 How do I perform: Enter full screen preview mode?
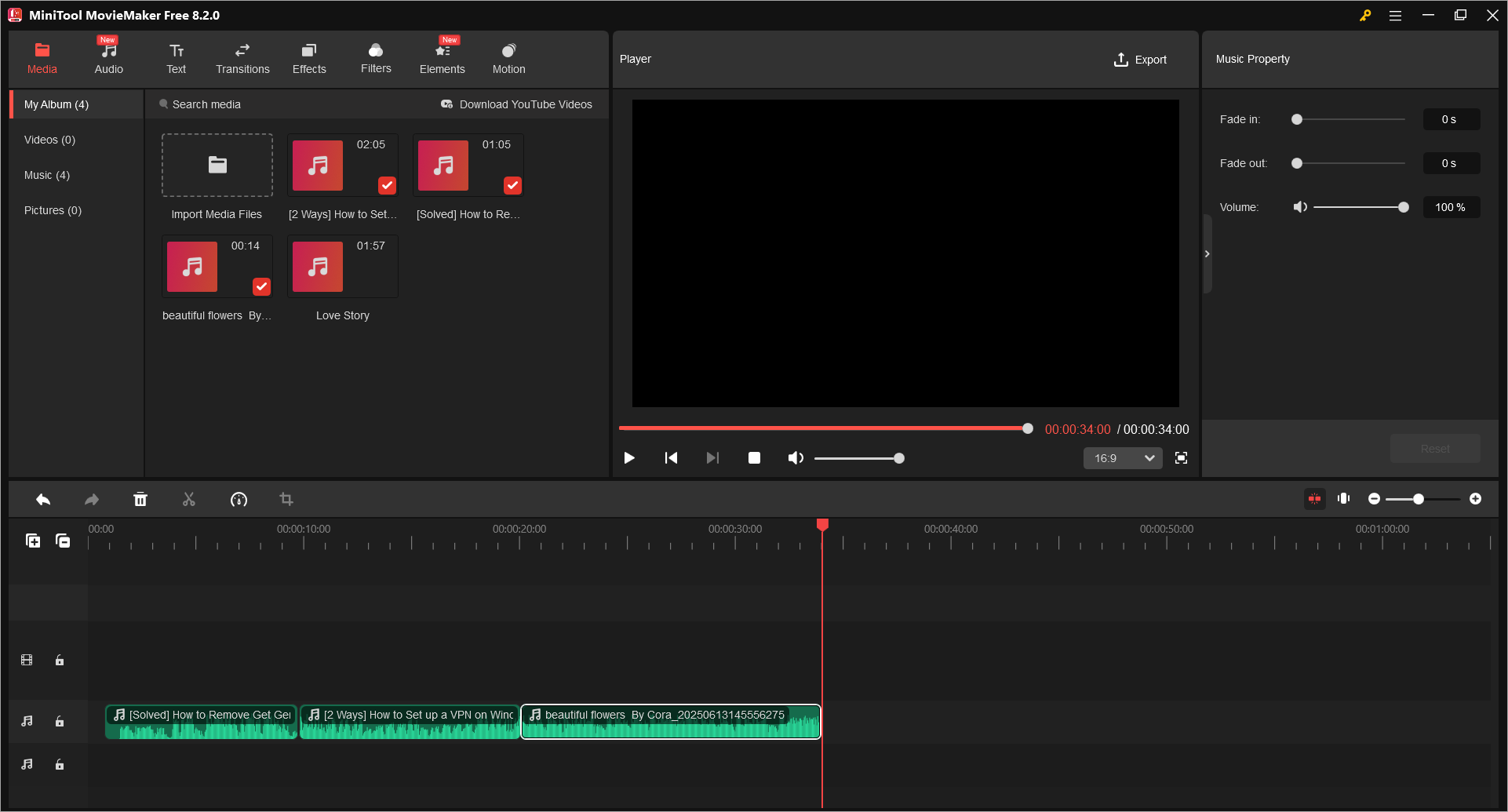tap(1181, 458)
